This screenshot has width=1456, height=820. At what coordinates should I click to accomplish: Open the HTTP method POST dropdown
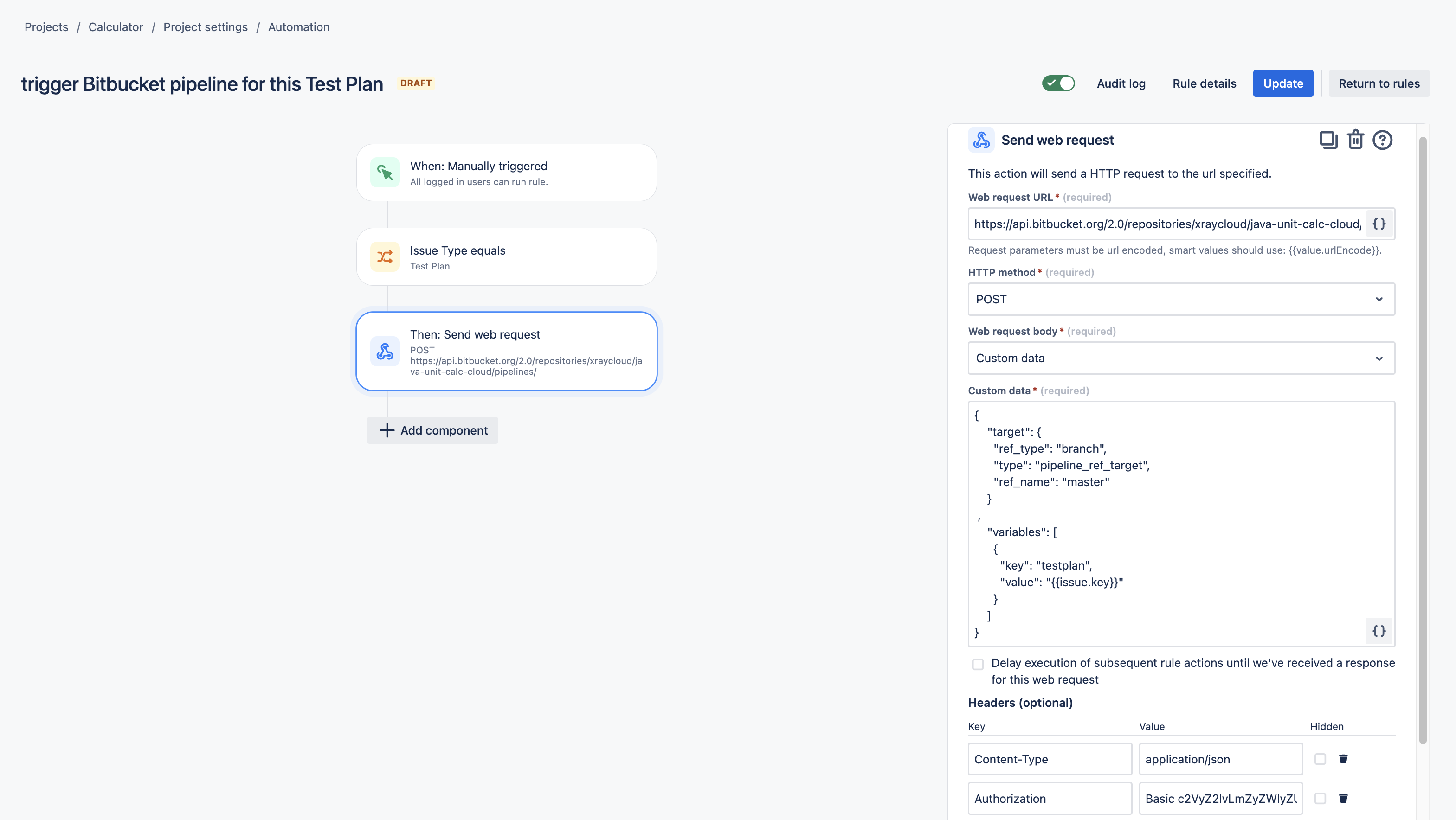1181,299
